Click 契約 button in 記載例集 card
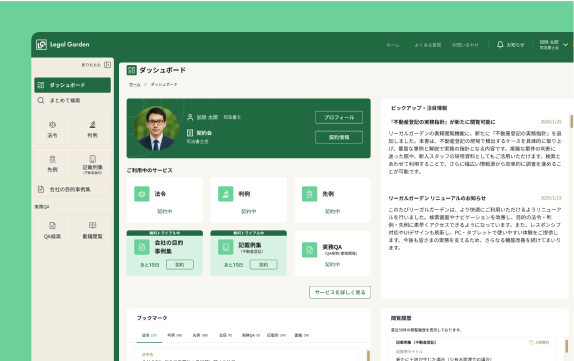Image resolution: width=574 pixels, height=361 pixels. click(264, 265)
